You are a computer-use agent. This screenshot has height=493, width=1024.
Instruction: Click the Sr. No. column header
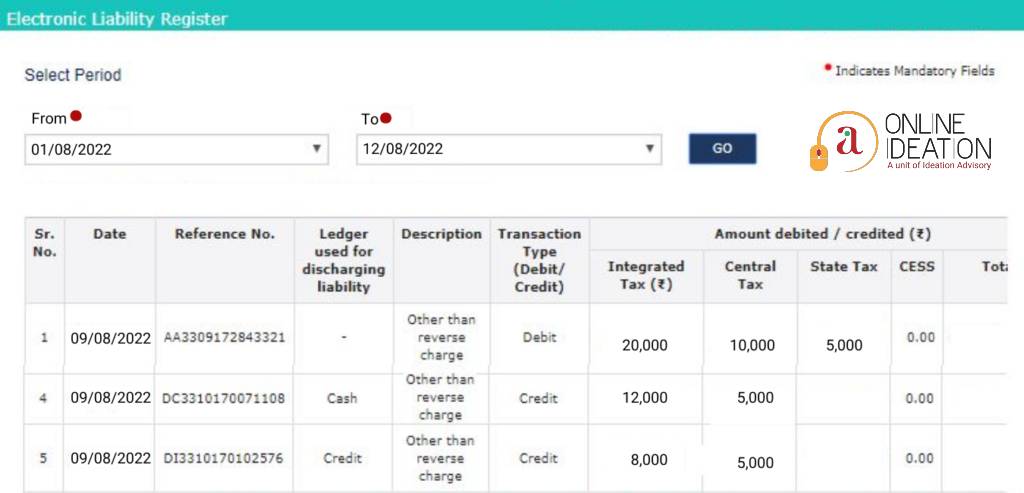[44, 243]
